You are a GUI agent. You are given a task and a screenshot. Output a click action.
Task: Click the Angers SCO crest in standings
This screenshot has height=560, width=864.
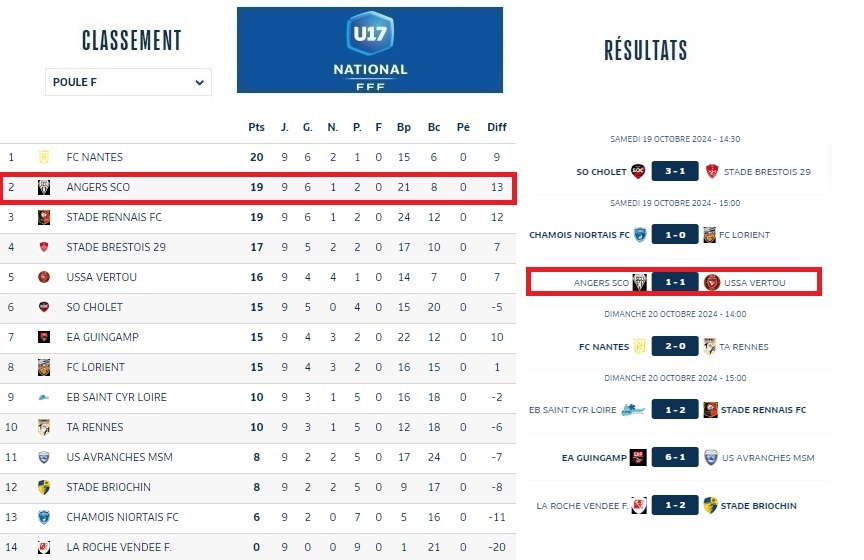pyautogui.click(x=44, y=187)
